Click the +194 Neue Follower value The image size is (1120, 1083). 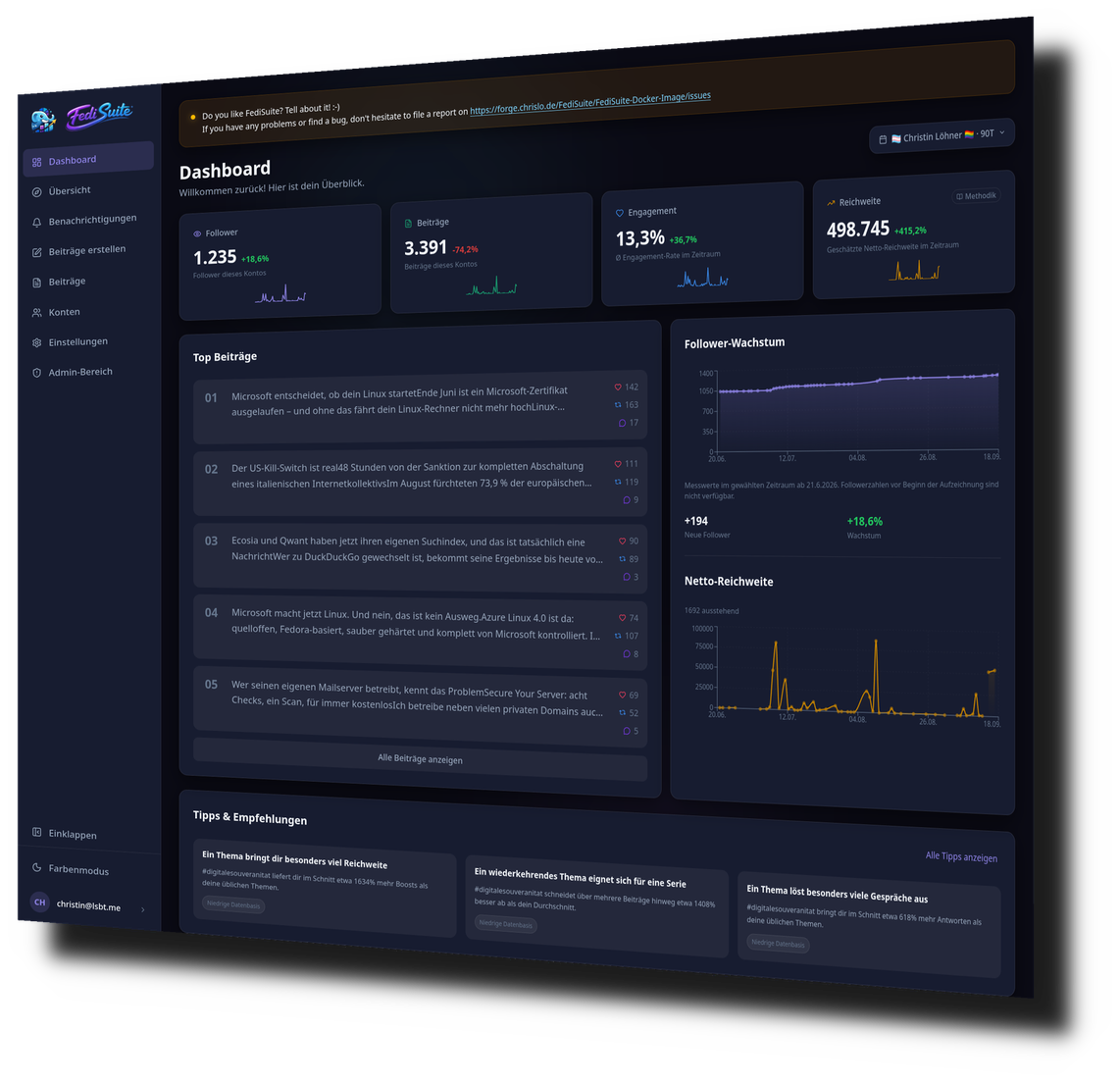(x=695, y=522)
